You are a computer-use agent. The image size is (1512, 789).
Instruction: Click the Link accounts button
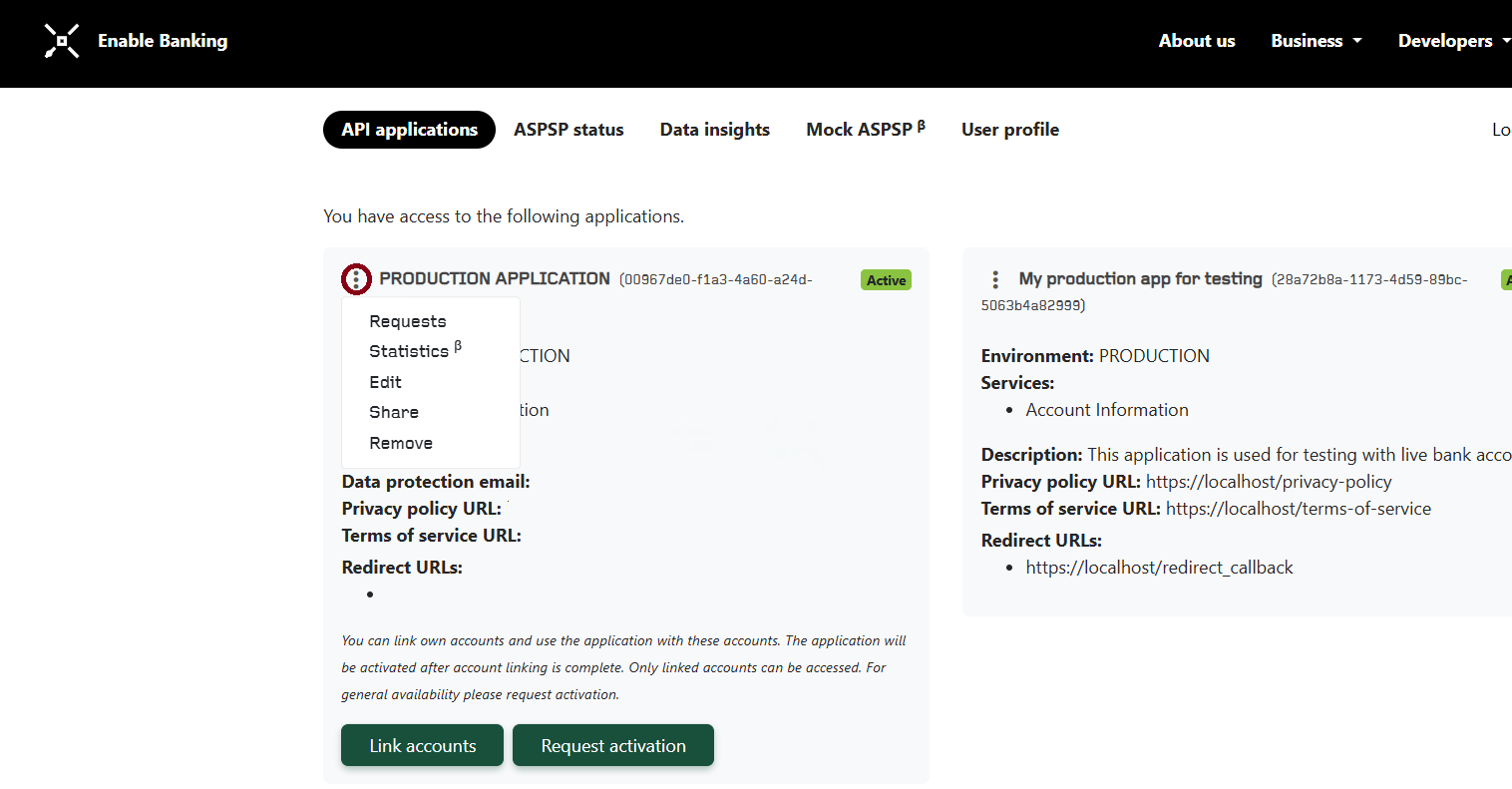pos(422,745)
